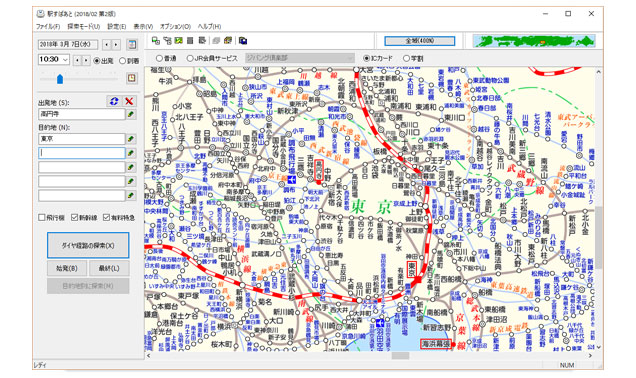Click the map's horizontal scrollbar thumb

400,356
